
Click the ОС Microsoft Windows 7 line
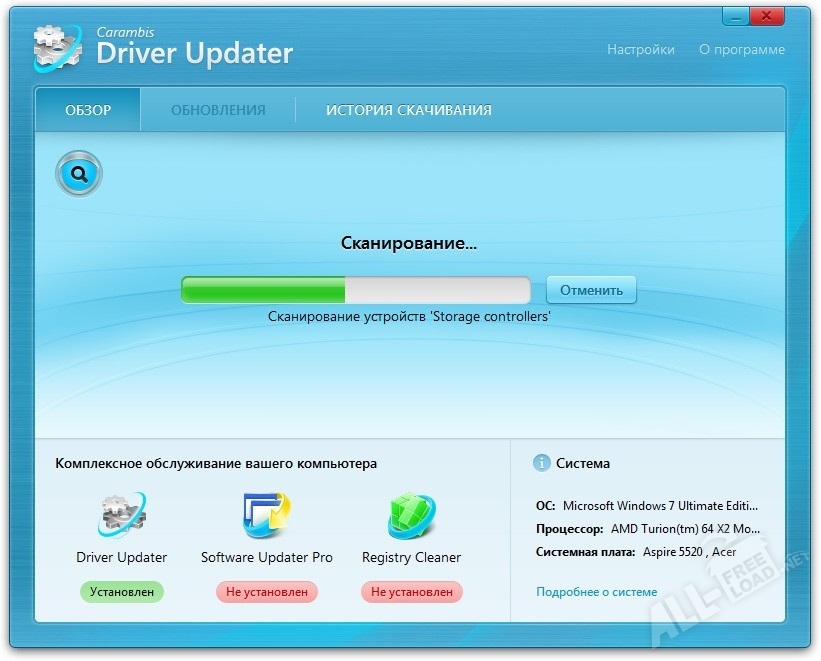click(647, 506)
